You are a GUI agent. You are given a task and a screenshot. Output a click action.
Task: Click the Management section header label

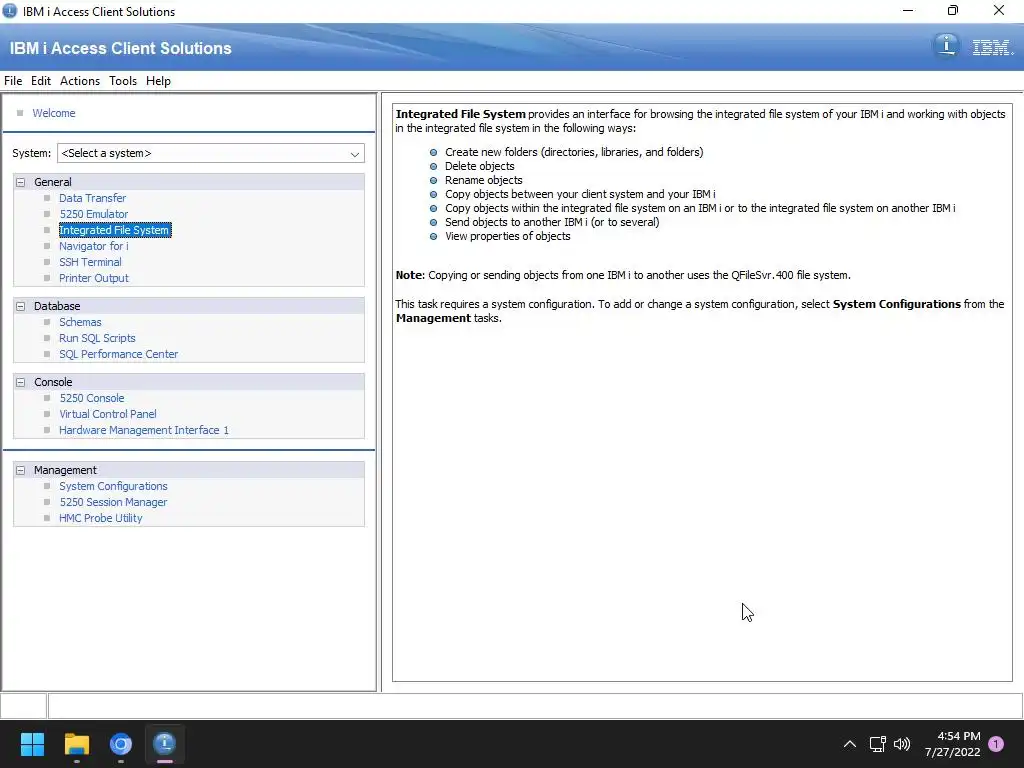[65, 470]
